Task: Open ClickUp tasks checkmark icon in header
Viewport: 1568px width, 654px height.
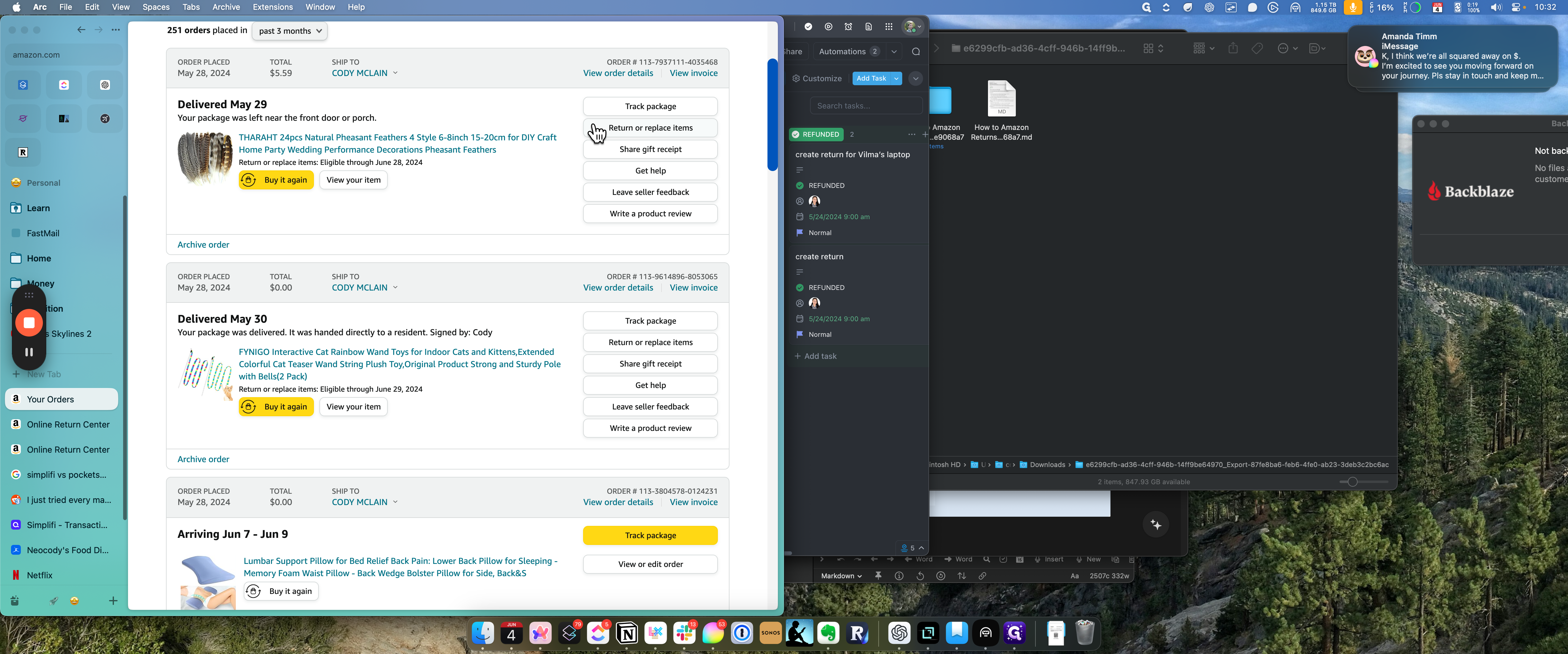Action: tap(808, 27)
